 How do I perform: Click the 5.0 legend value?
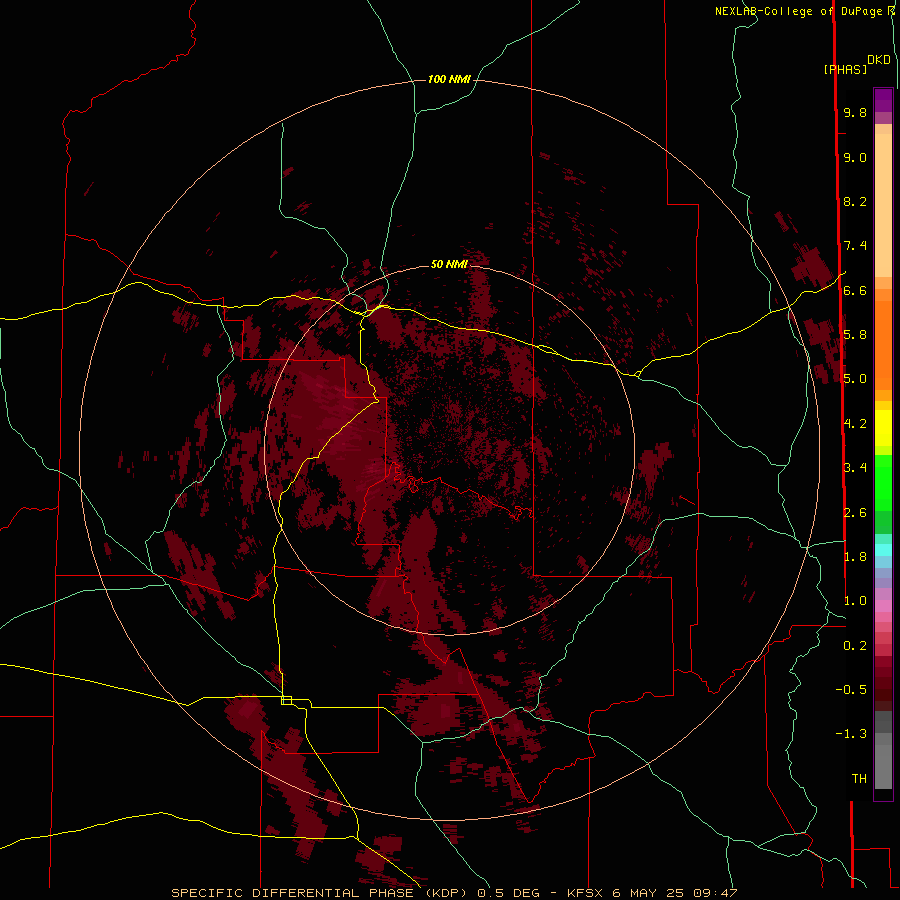click(x=855, y=379)
